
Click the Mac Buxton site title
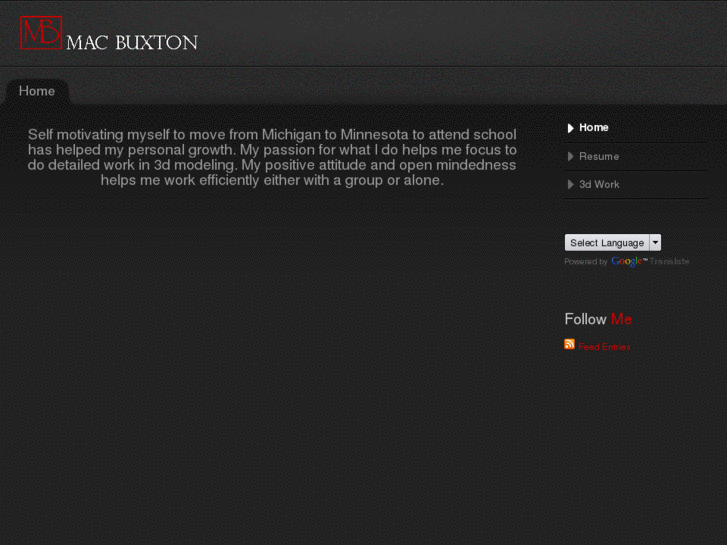[x=132, y=43]
